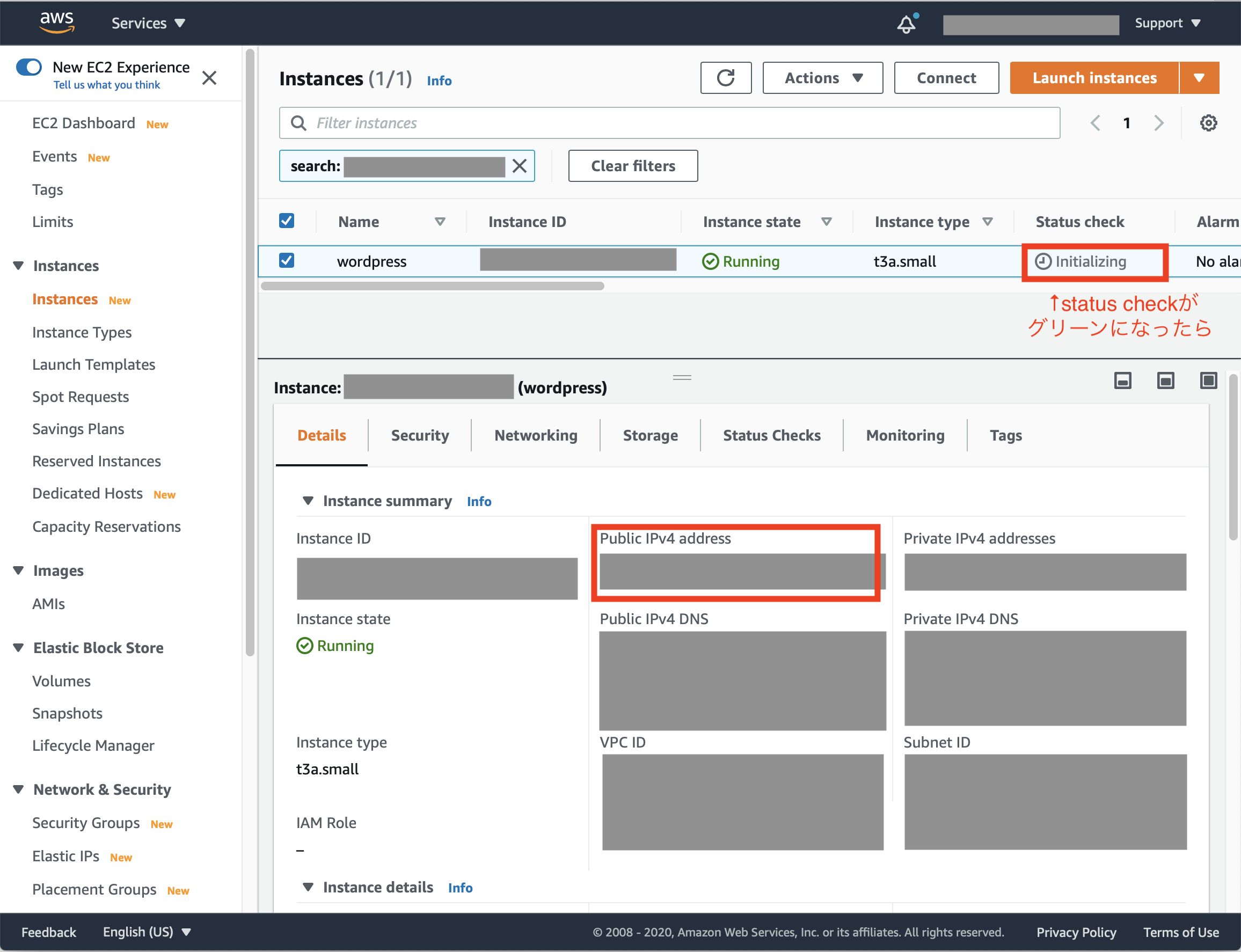This screenshot has width=1241, height=952.
Task: Open the Actions dropdown
Action: click(823, 78)
